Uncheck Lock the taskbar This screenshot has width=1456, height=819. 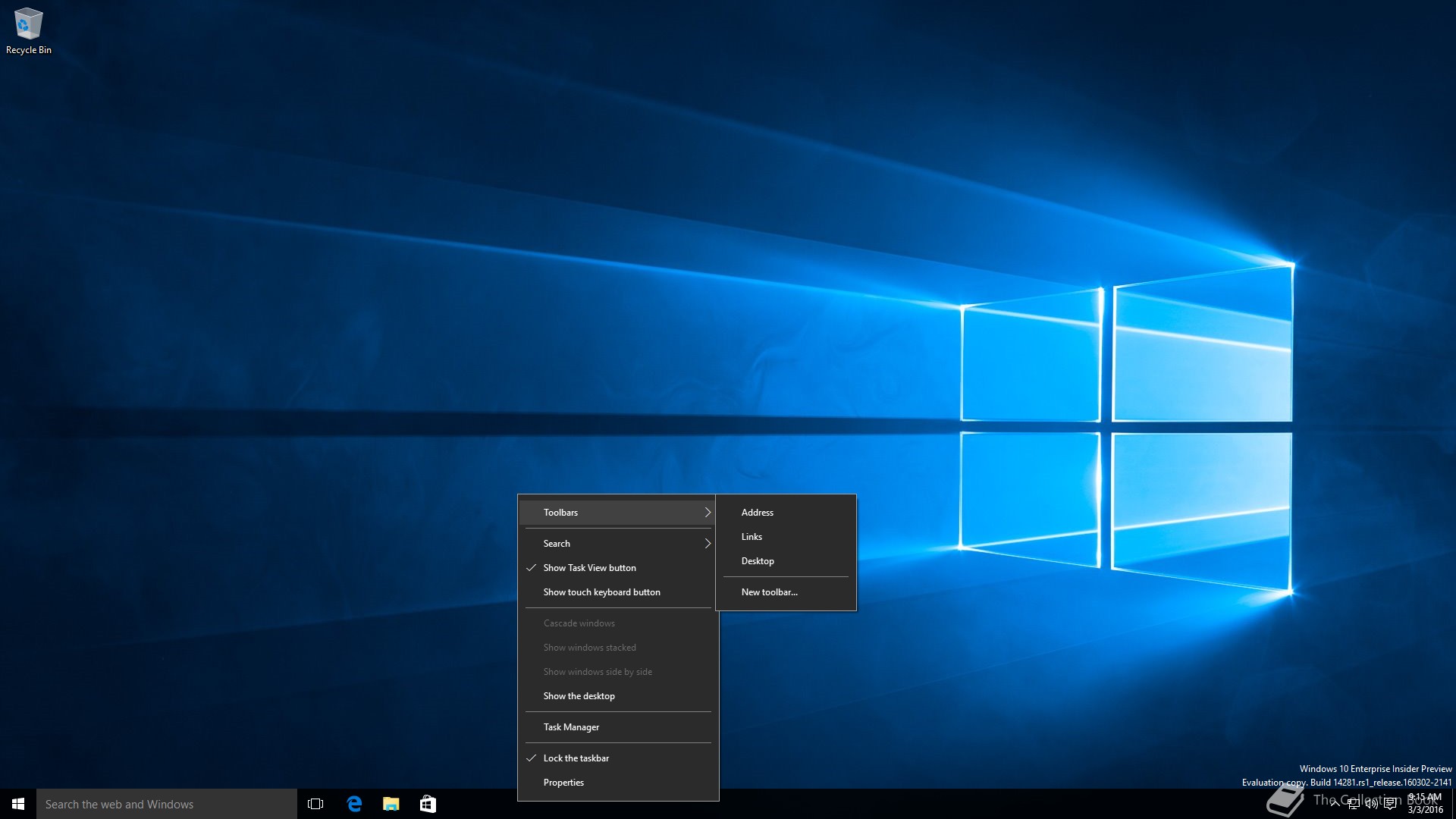[618, 758]
